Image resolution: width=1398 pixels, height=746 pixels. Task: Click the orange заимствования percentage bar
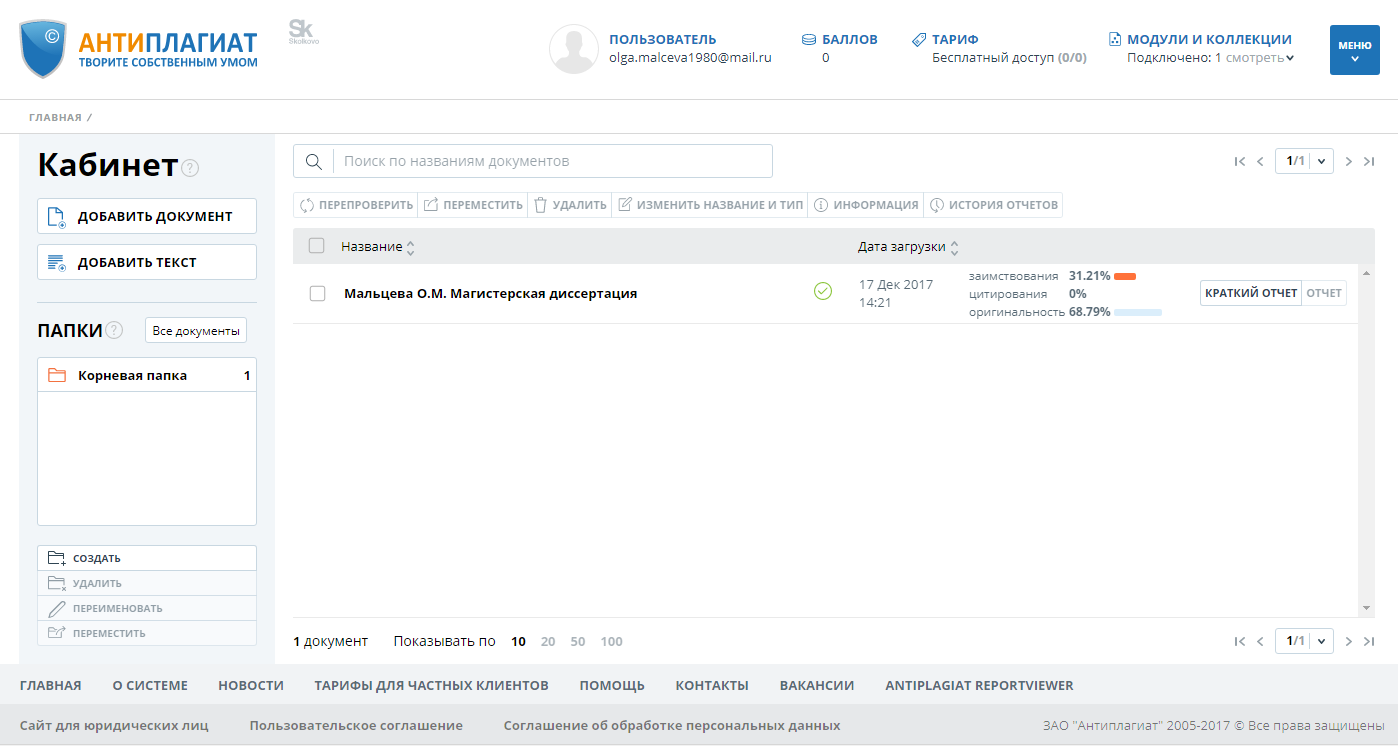(1125, 276)
